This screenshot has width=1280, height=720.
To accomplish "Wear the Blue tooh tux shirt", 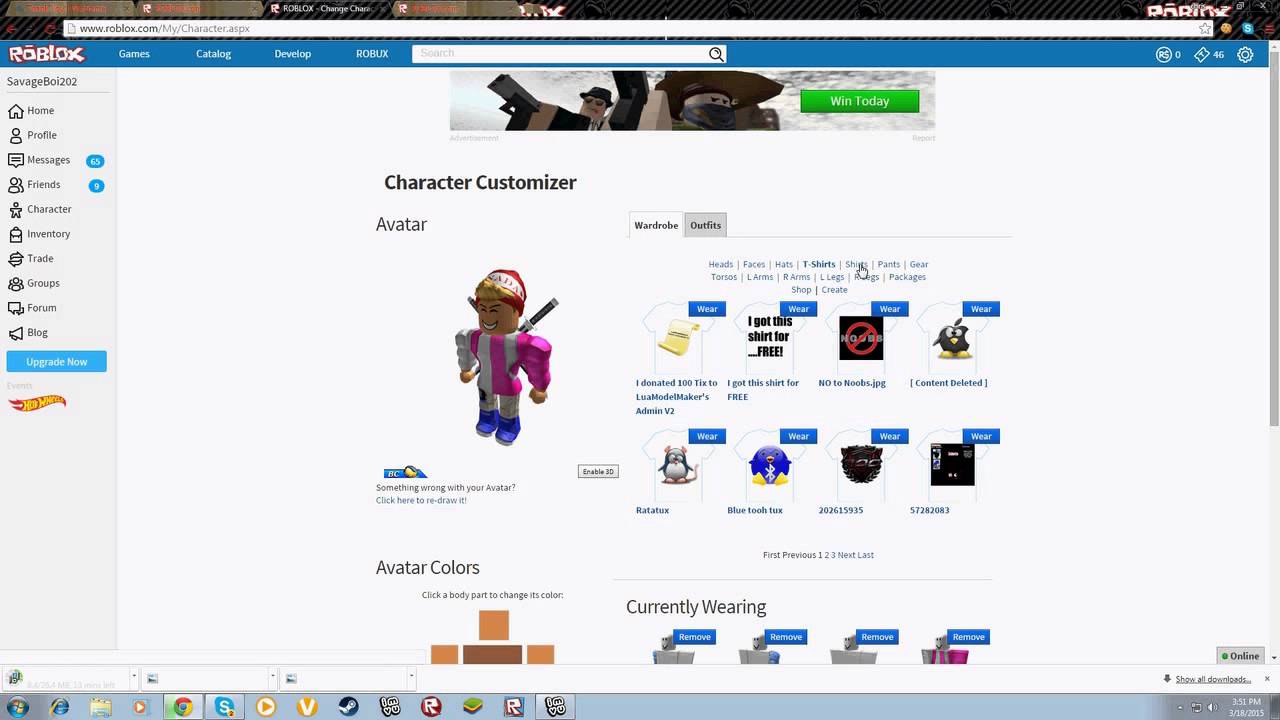I will click(x=798, y=436).
